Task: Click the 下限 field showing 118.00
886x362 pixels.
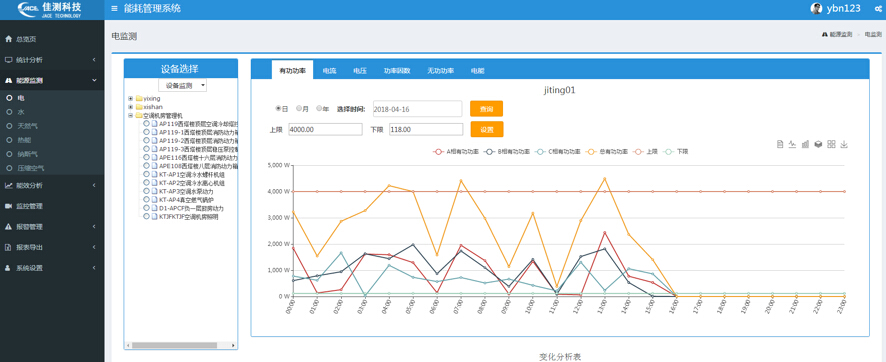Action: (x=426, y=129)
